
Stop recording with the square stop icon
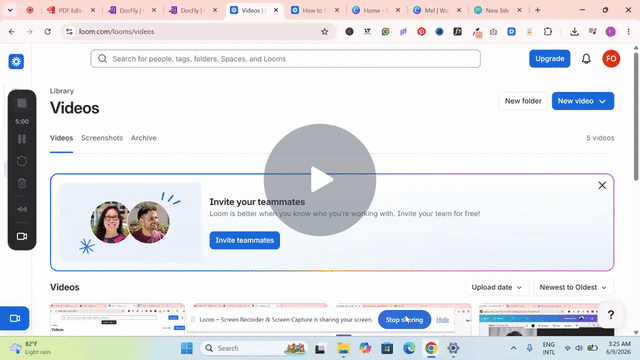[x=22, y=103]
